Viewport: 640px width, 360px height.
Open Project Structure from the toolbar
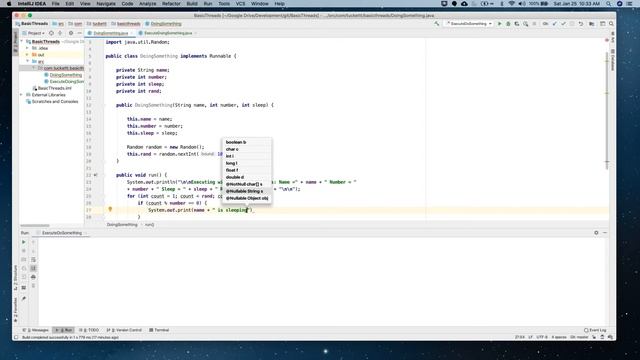[x=591, y=24]
